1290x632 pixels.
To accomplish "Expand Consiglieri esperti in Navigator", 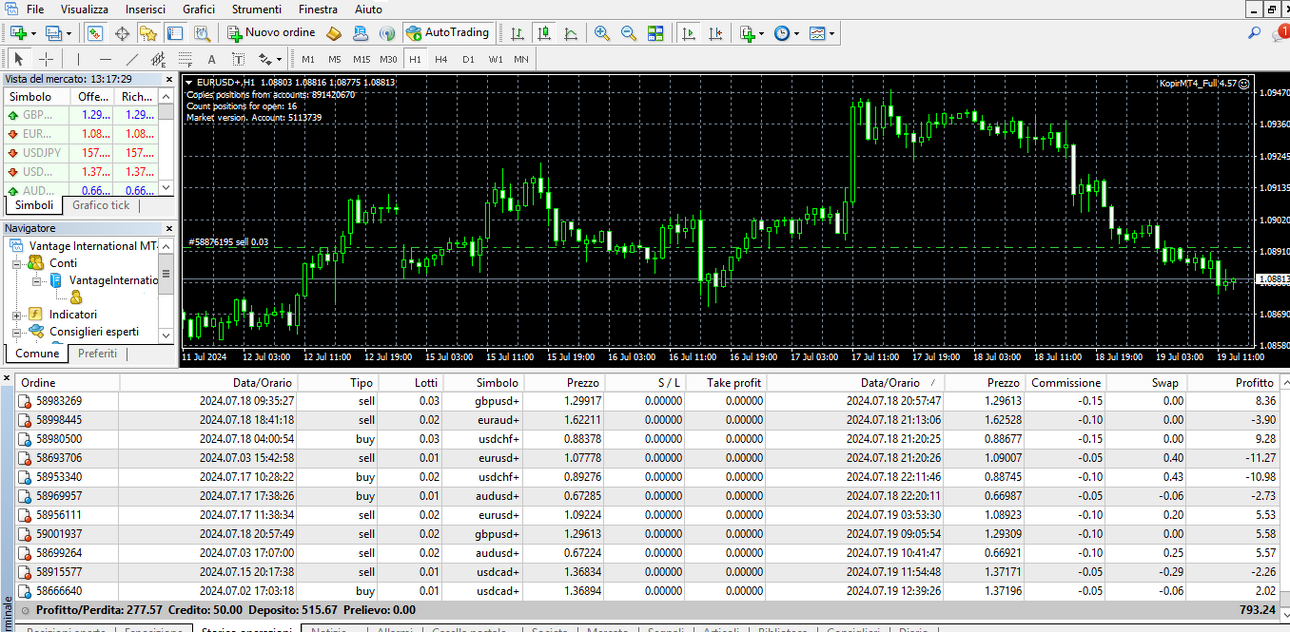I will (x=17, y=332).
